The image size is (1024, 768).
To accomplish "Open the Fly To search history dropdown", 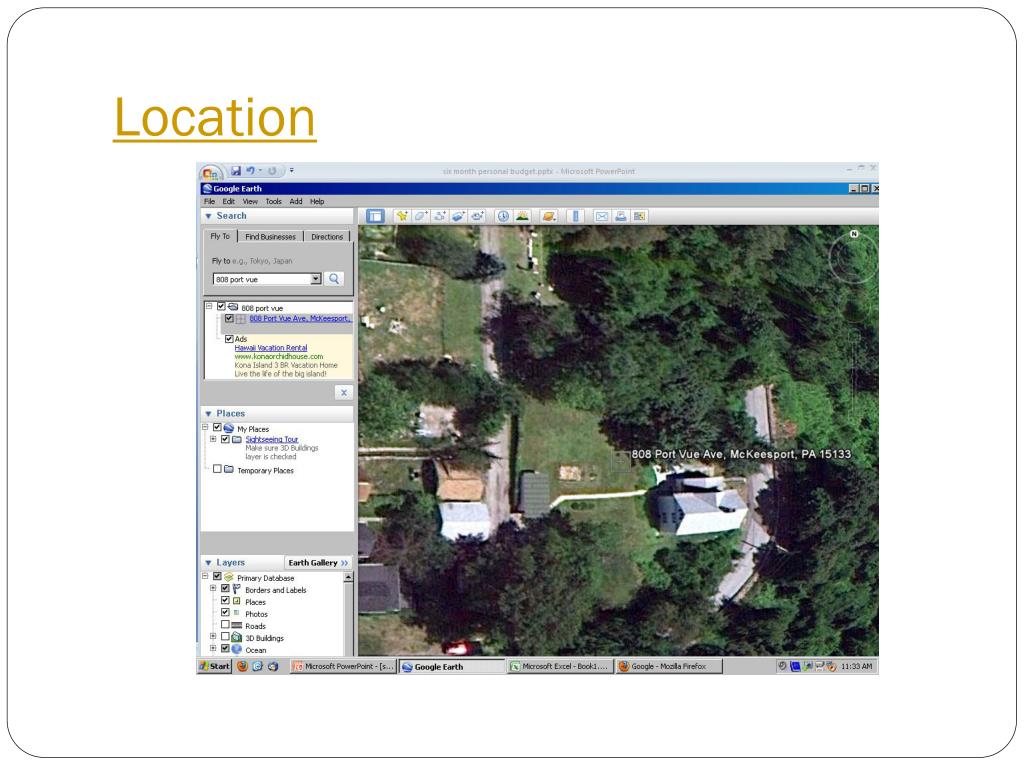I will [316, 279].
